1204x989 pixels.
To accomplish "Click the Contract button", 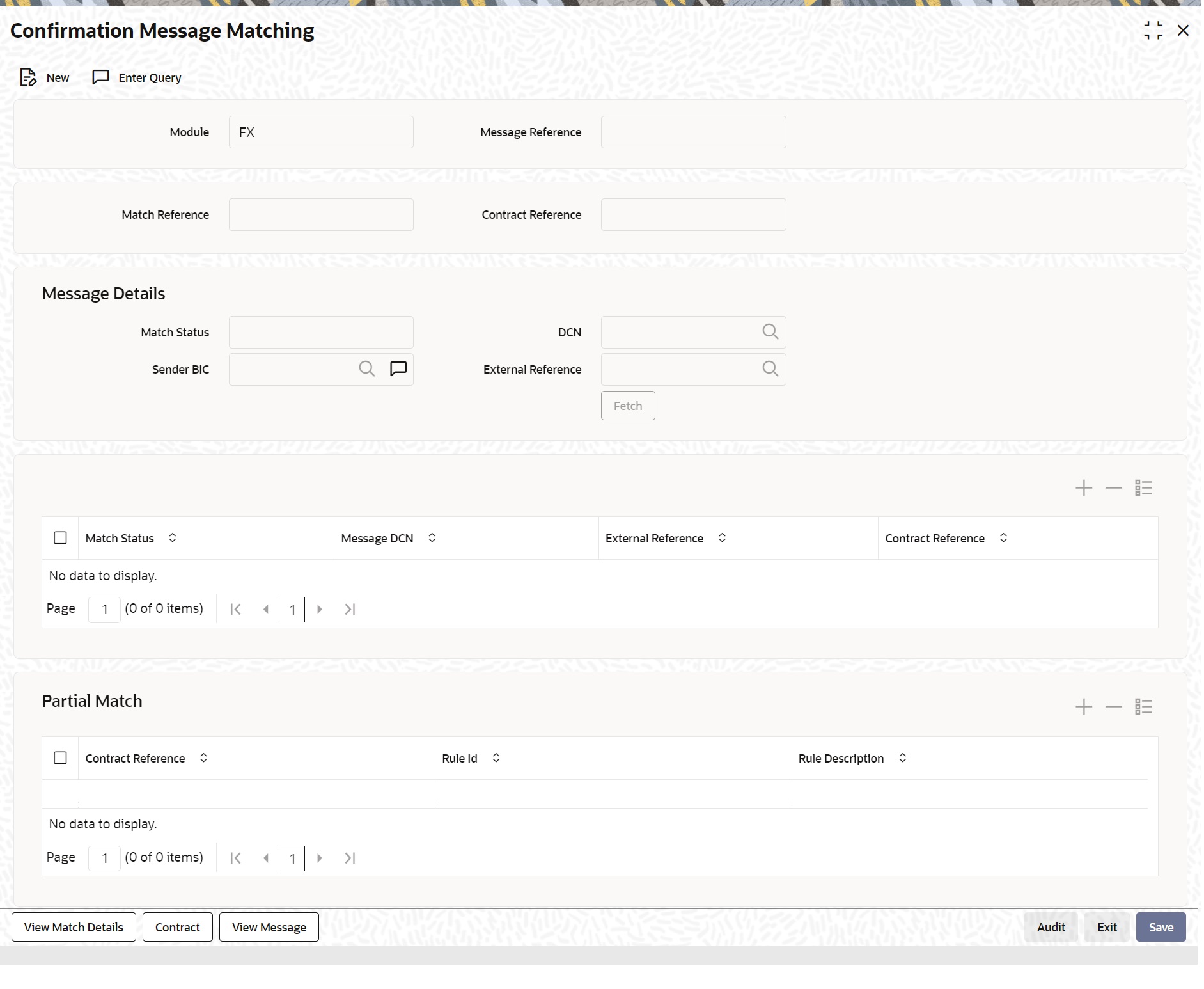I will point(178,927).
